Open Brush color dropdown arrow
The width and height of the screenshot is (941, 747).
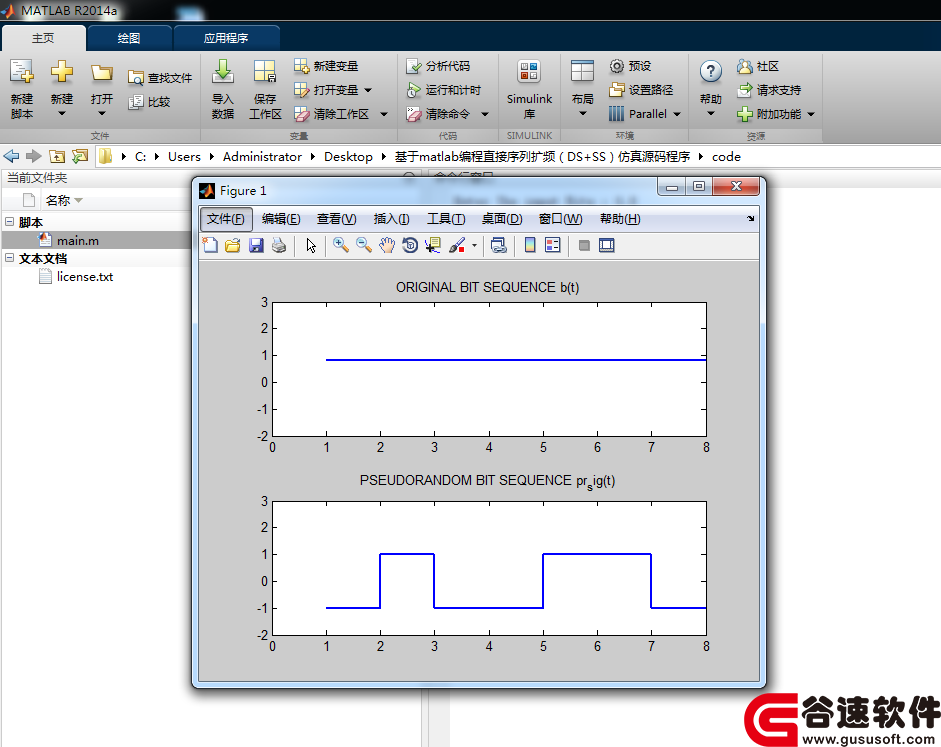point(474,245)
